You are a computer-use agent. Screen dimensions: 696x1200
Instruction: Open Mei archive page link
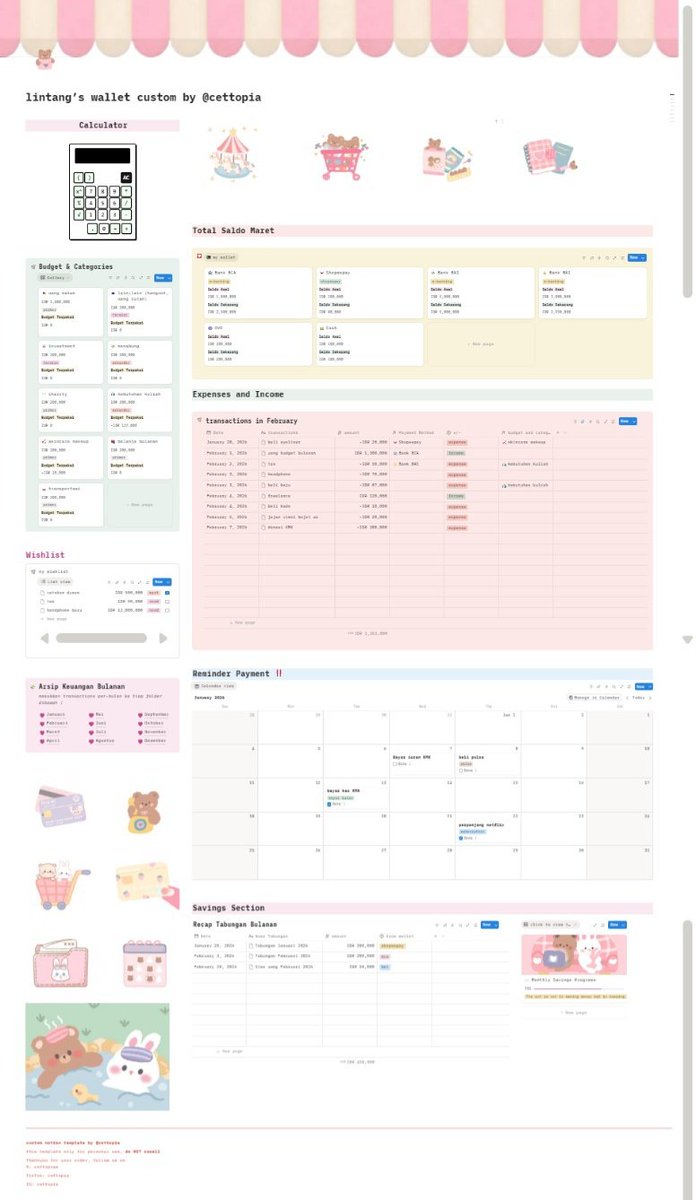(96, 715)
